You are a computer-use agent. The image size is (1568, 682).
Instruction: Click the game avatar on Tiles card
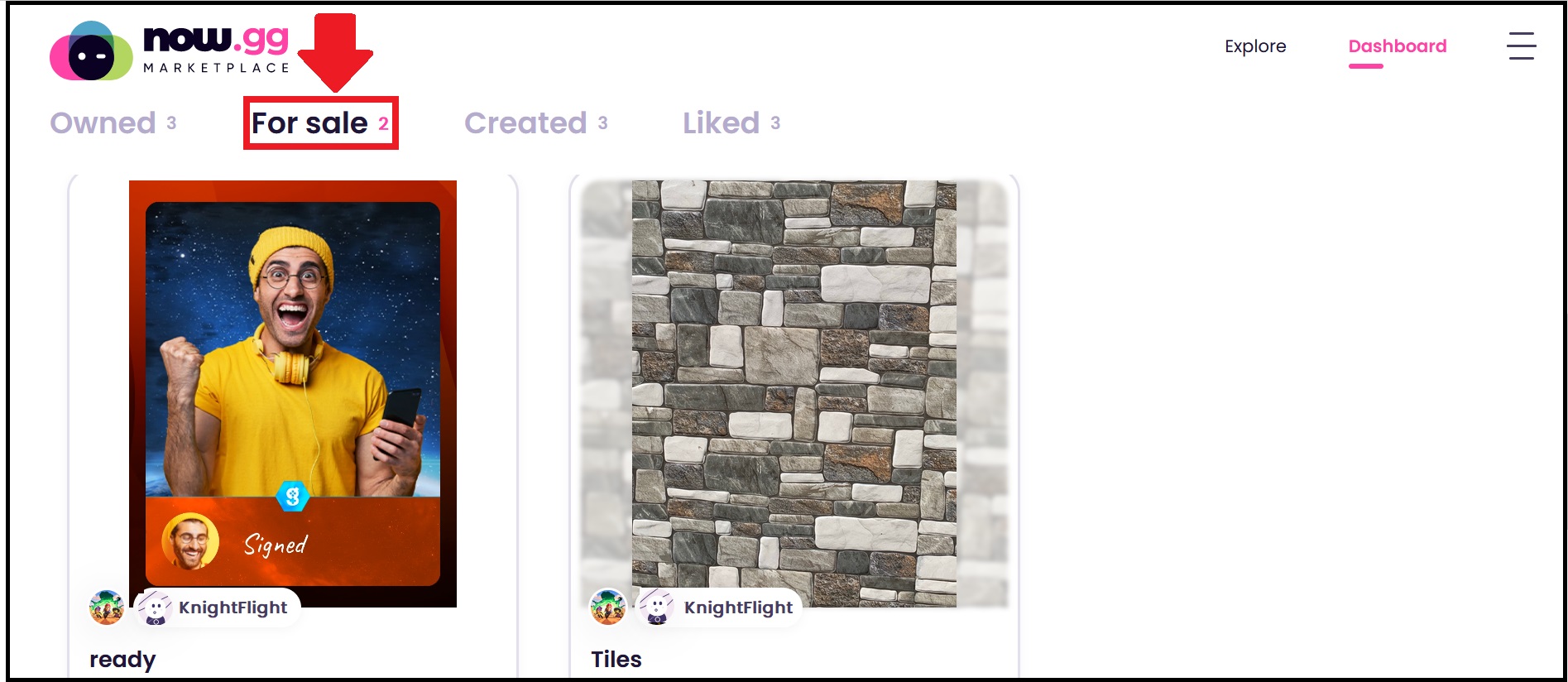coord(608,608)
